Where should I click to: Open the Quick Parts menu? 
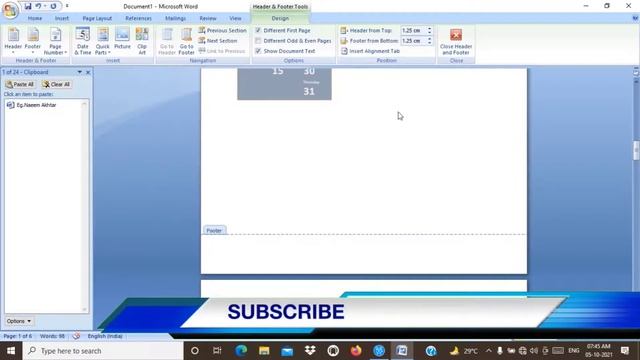coord(102,41)
